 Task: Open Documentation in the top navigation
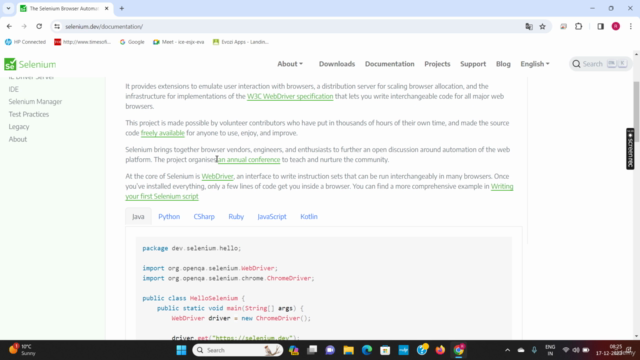click(389, 64)
